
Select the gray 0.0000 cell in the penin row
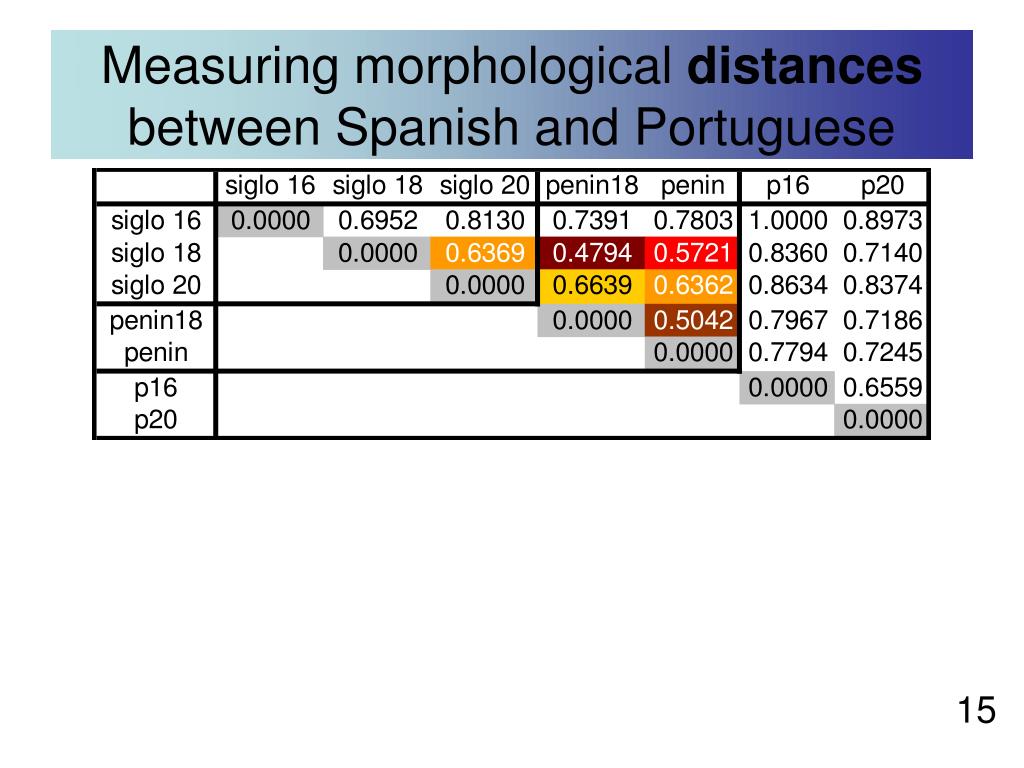click(691, 353)
